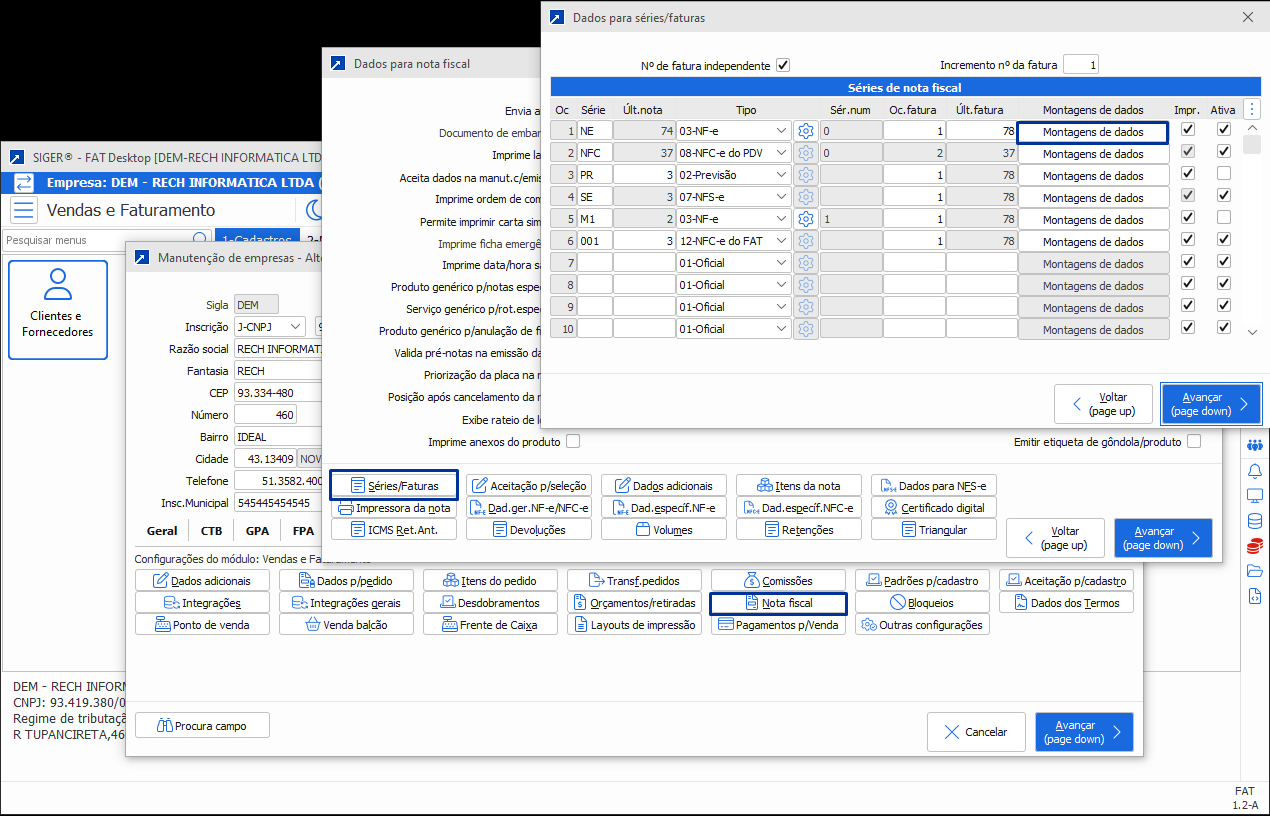Click the Incremento nº da fatura field
Image resolution: width=1270 pixels, height=816 pixels.
[1080, 65]
